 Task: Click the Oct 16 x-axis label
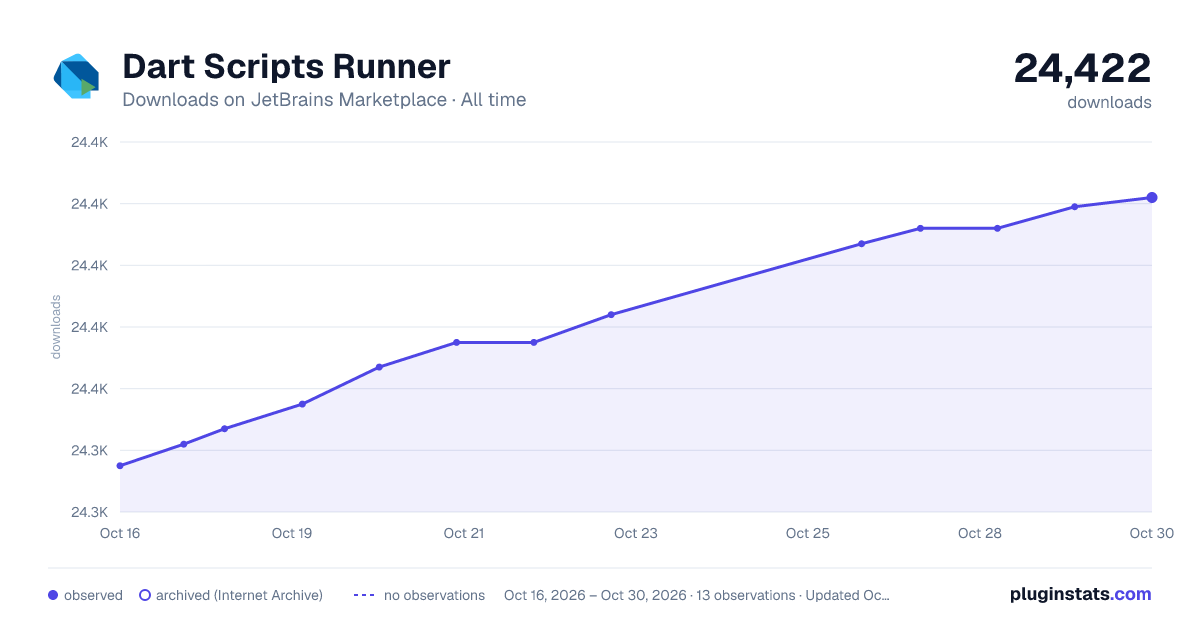point(119,533)
